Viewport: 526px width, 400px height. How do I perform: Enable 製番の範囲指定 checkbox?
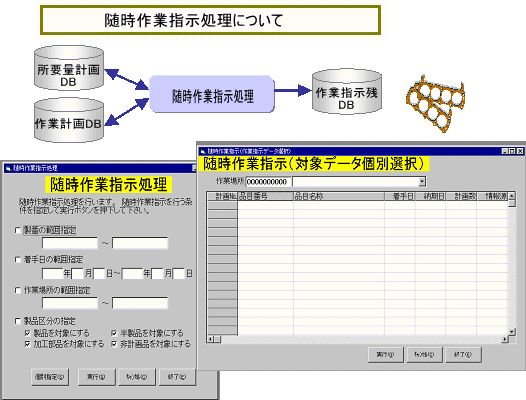click(18, 230)
